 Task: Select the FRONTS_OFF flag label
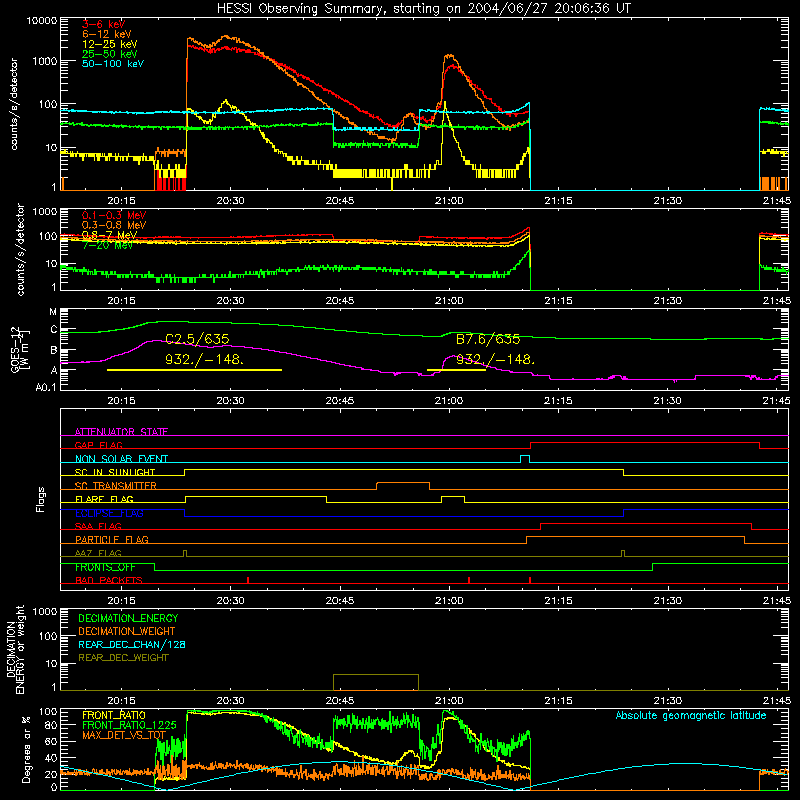point(105,567)
